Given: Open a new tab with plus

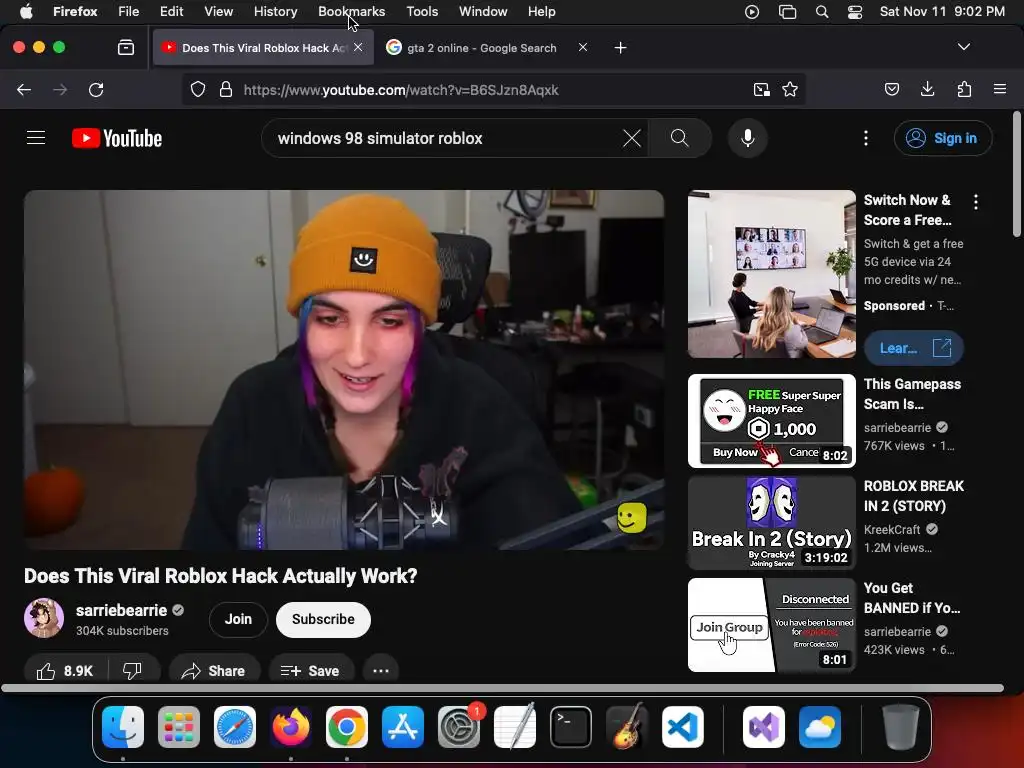Looking at the screenshot, I should click(x=620, y=48).
